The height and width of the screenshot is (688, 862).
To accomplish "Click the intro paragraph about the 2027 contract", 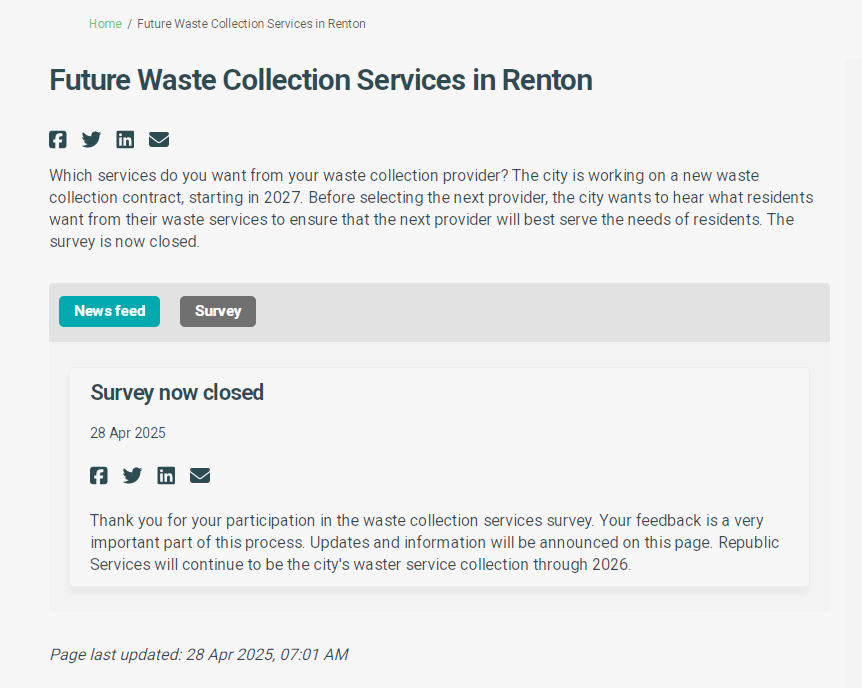I will tap(430, 209).
